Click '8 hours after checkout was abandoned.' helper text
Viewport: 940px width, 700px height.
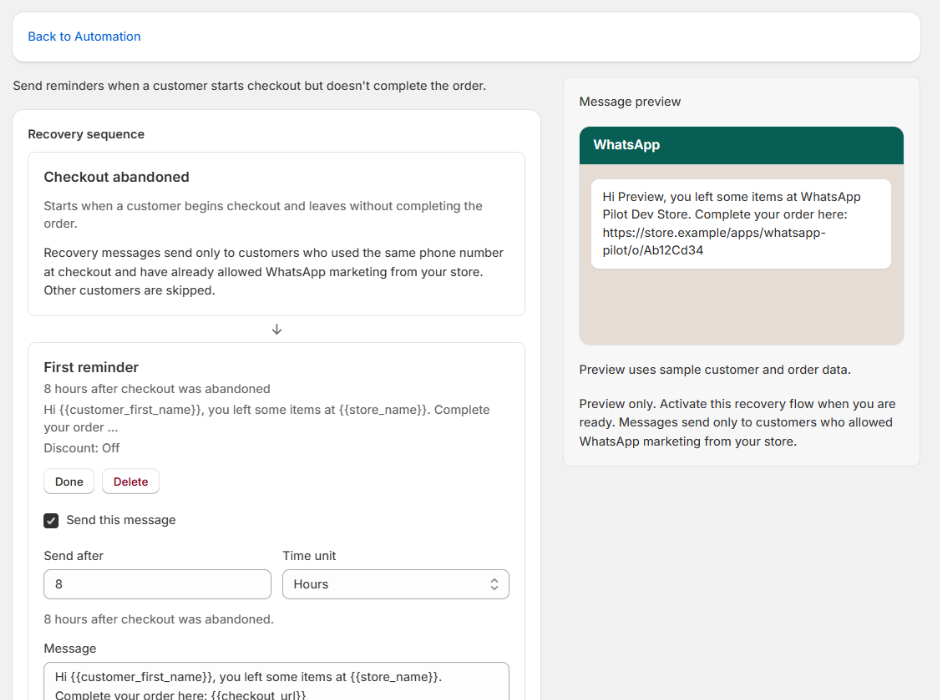click(x=158, y=619)
